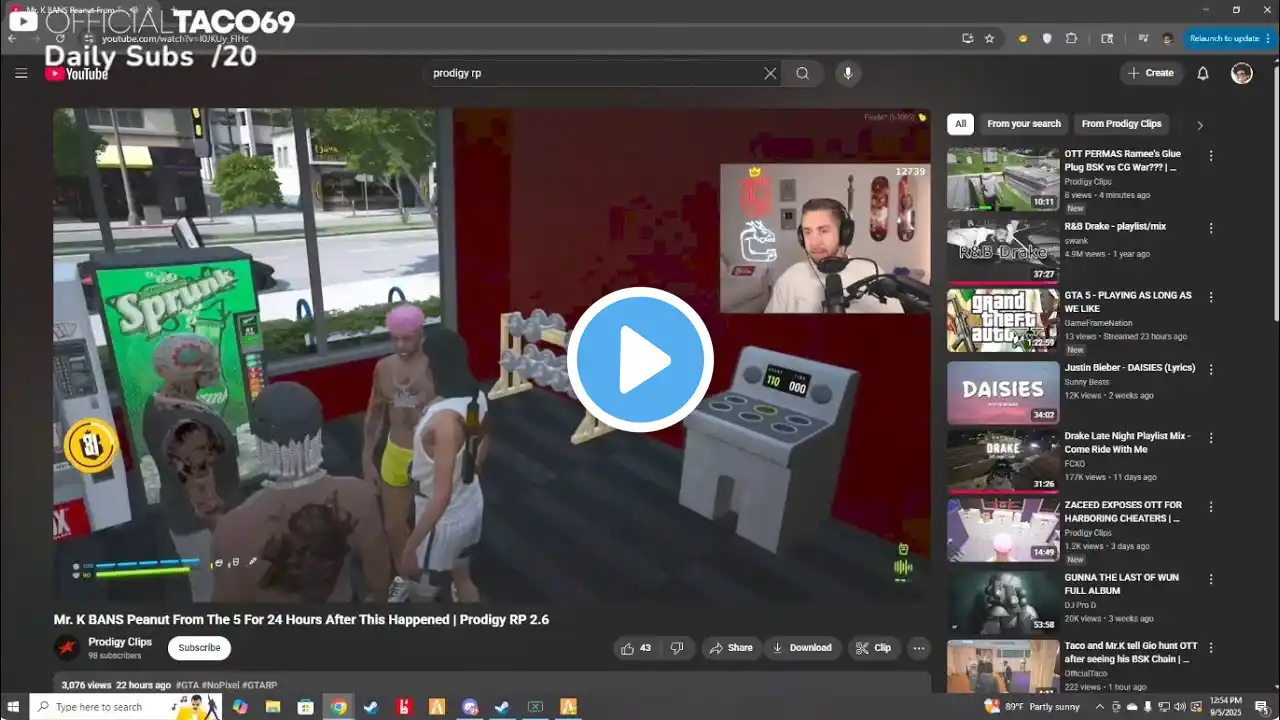The height and width of the screenshot is (720, 1280).
Task: Share this video
Action: pos(730,648)
